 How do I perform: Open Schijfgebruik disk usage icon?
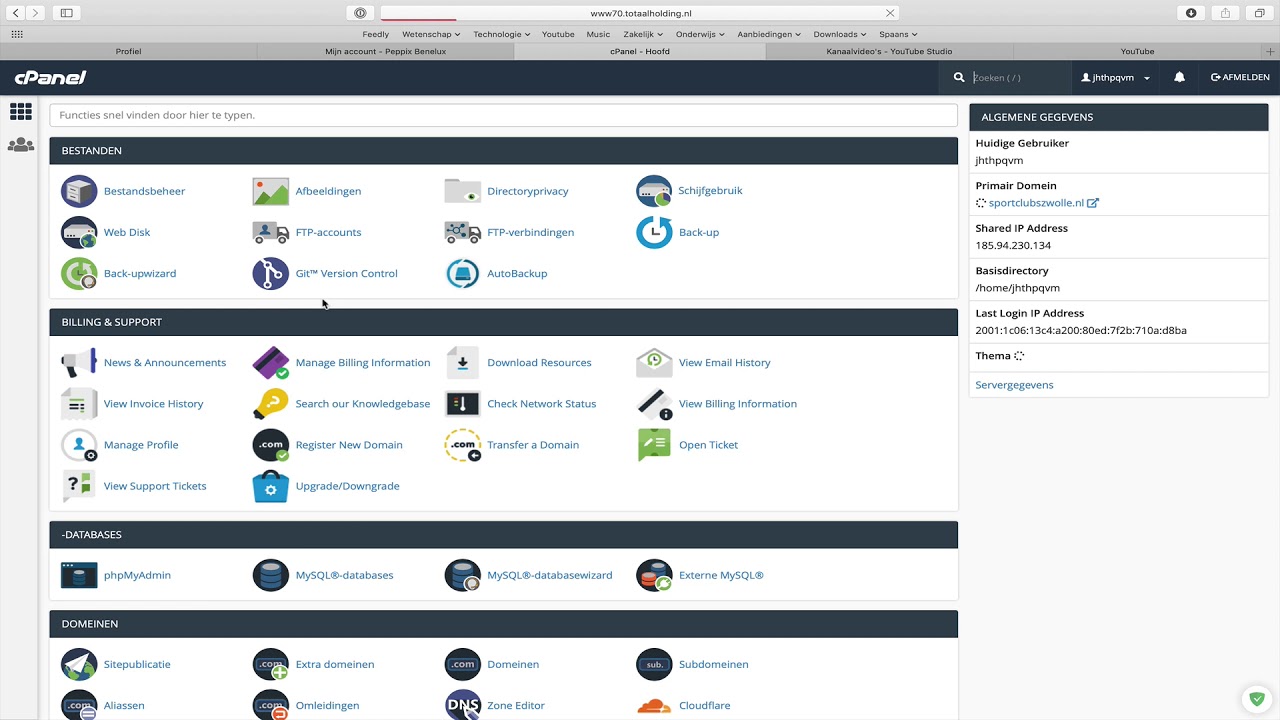pyautogui.click(x=654, y=191)
